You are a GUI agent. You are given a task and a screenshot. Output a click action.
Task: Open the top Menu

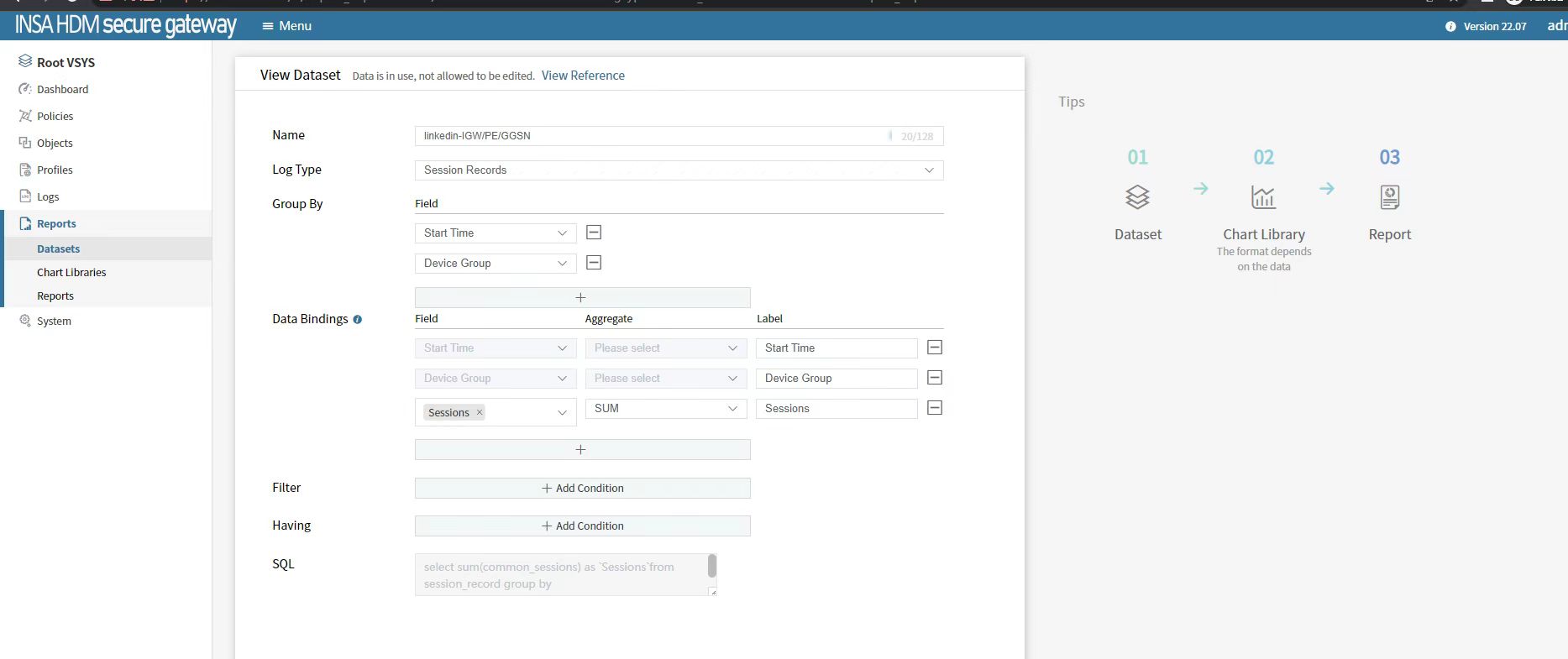286,26
